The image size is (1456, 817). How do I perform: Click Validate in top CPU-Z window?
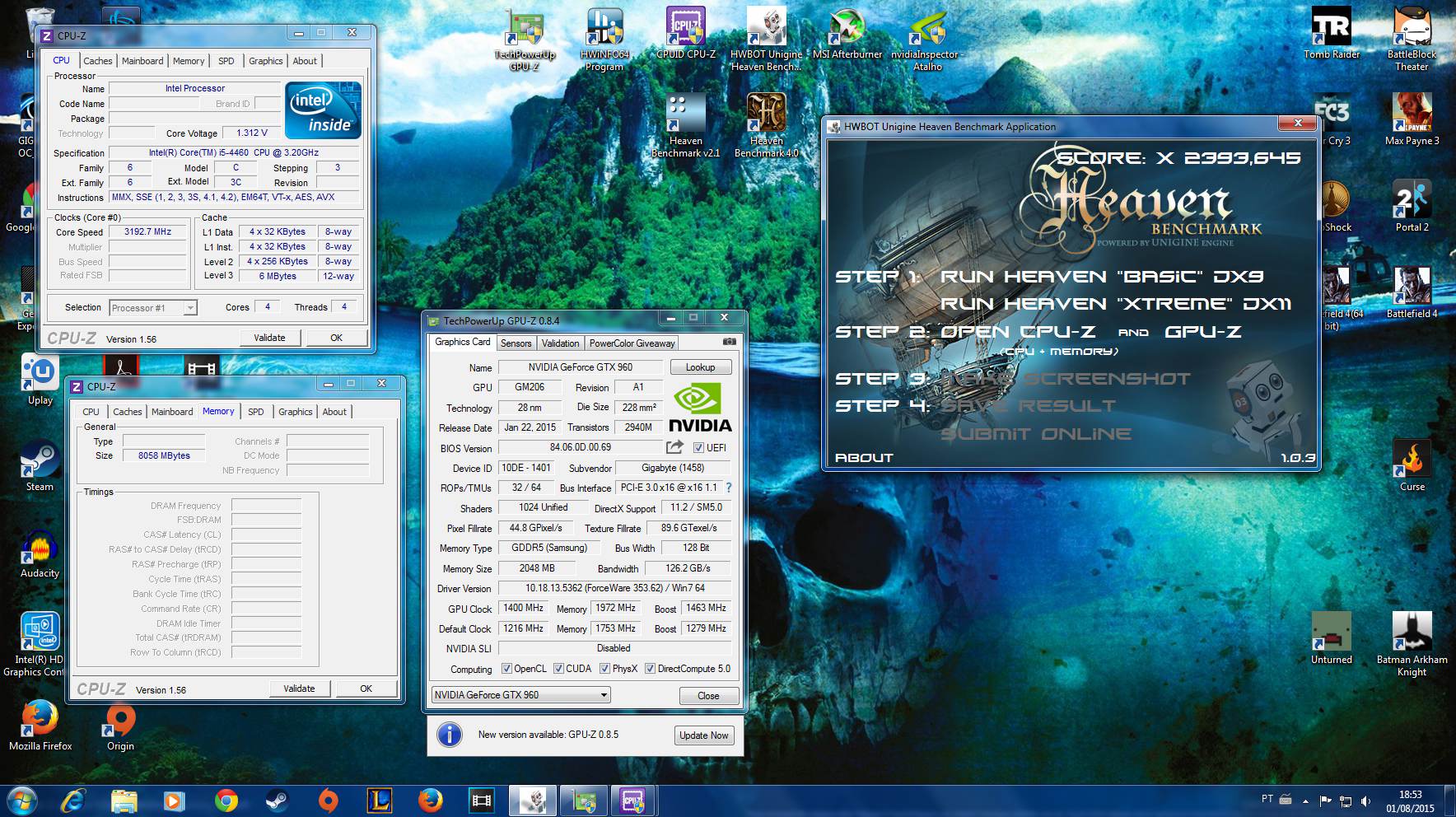pyautogui.click(x=269, y=338)
